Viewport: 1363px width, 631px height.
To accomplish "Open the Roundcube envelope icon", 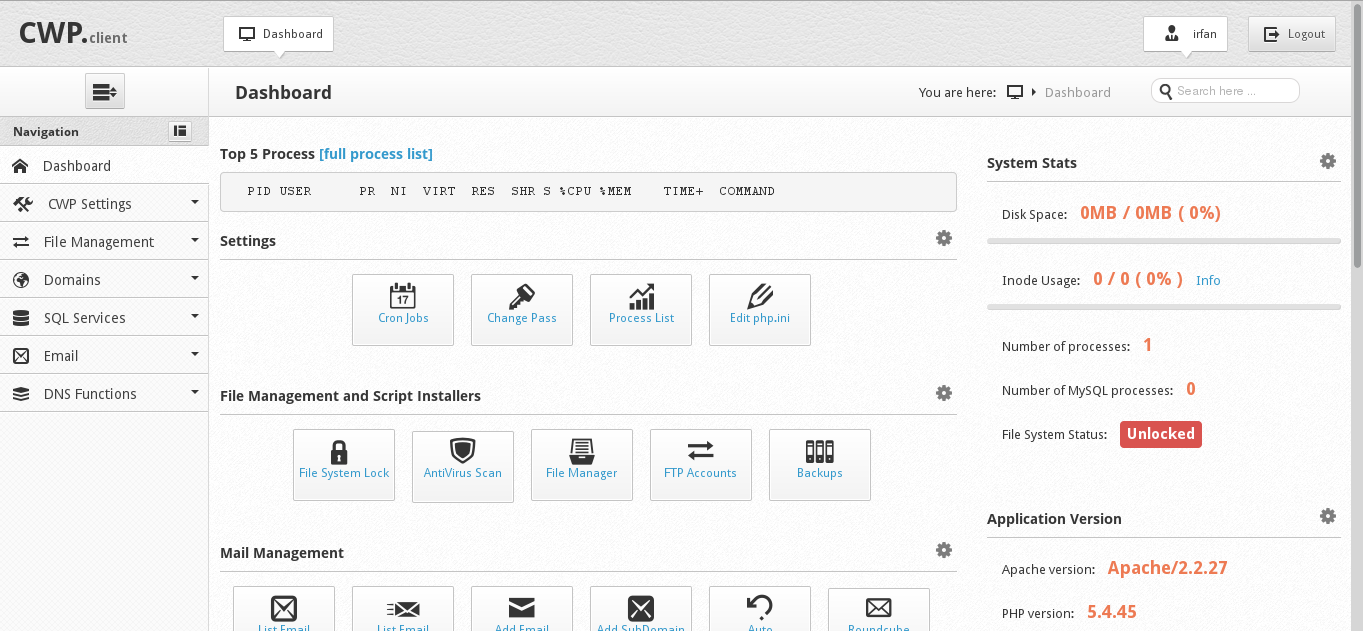I will pyautogui.click(x=879, y=609).
